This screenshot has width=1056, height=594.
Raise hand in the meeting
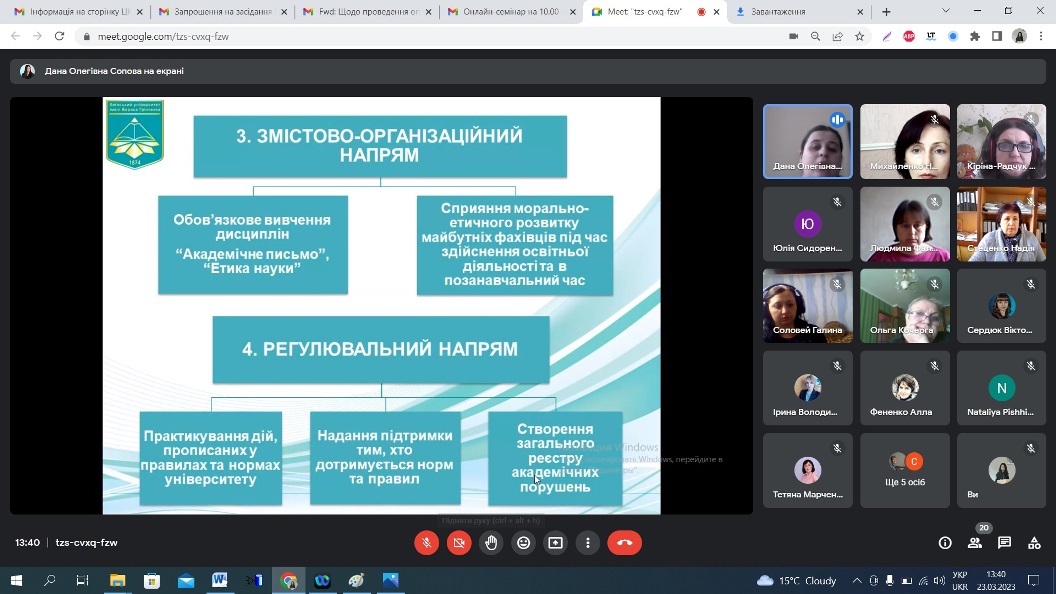pyautogui.click(x=492, y=543)
